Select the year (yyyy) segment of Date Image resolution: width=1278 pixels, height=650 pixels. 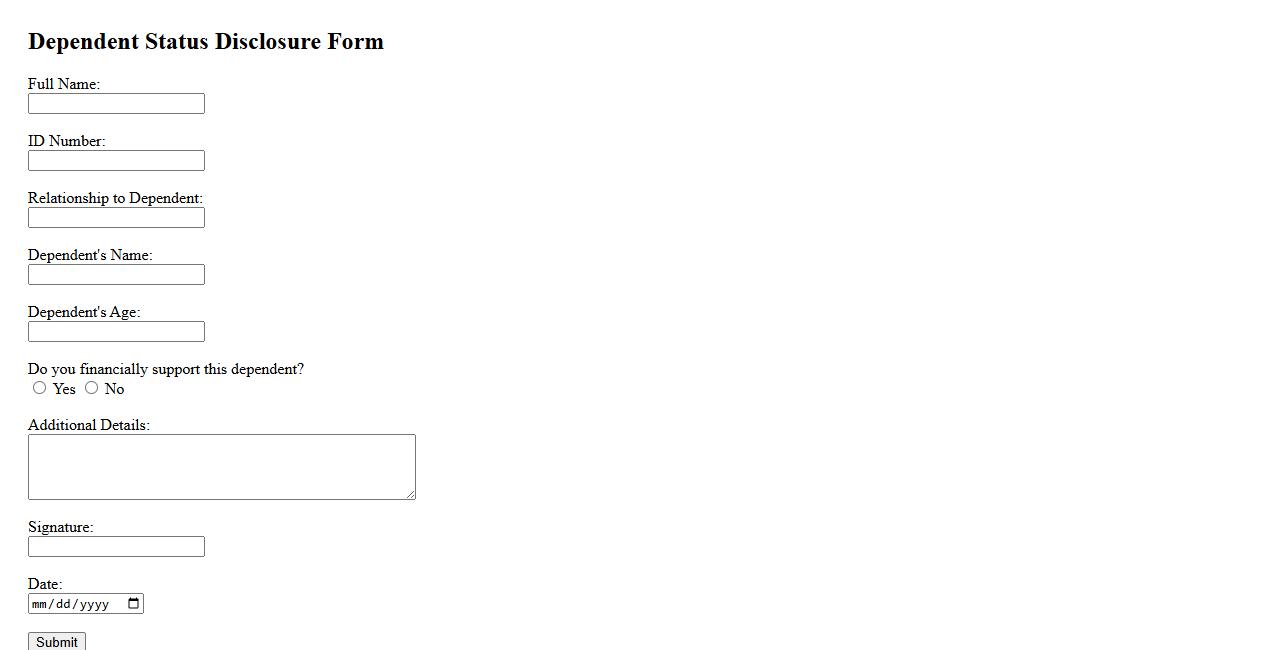(94, 604)
